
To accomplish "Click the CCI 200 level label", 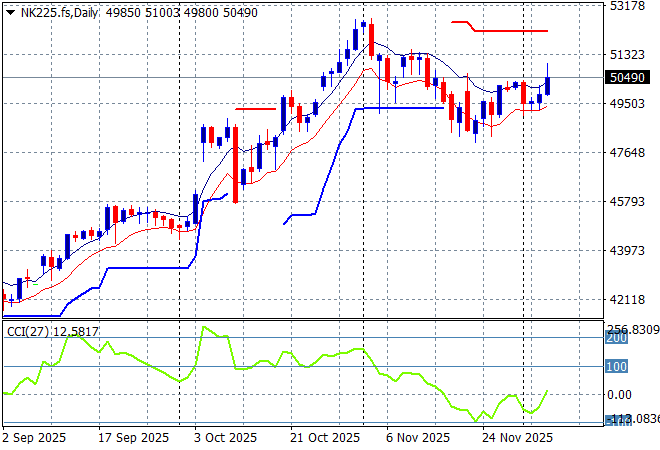I will click(616, 339).
